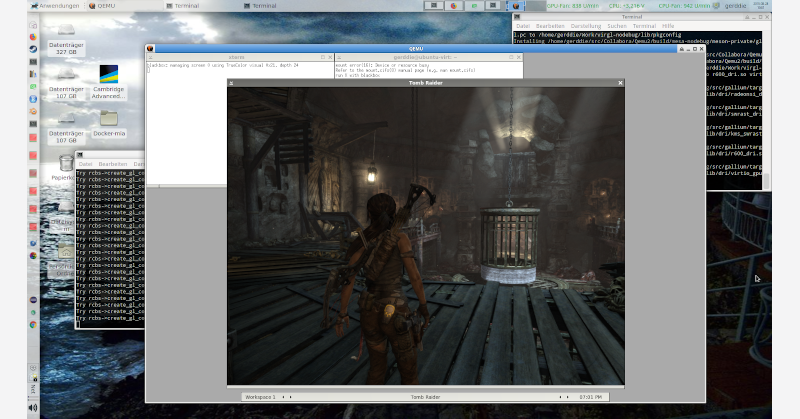The width and height of the screenshot is (800, 419).
Task: Open Bluetooth icon in left dock
Action: pos(33,98)
